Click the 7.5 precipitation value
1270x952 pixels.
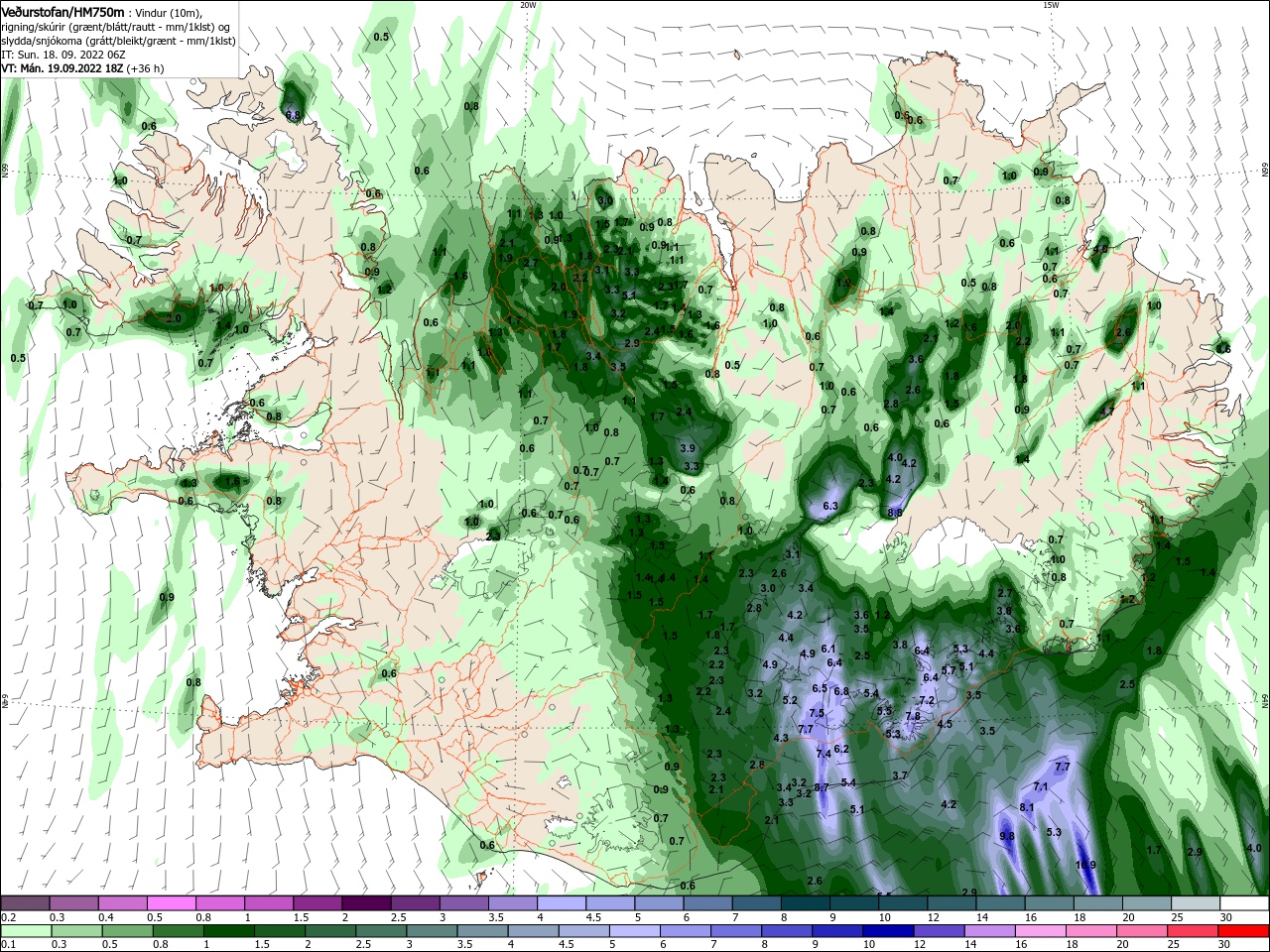pos(817,714)
